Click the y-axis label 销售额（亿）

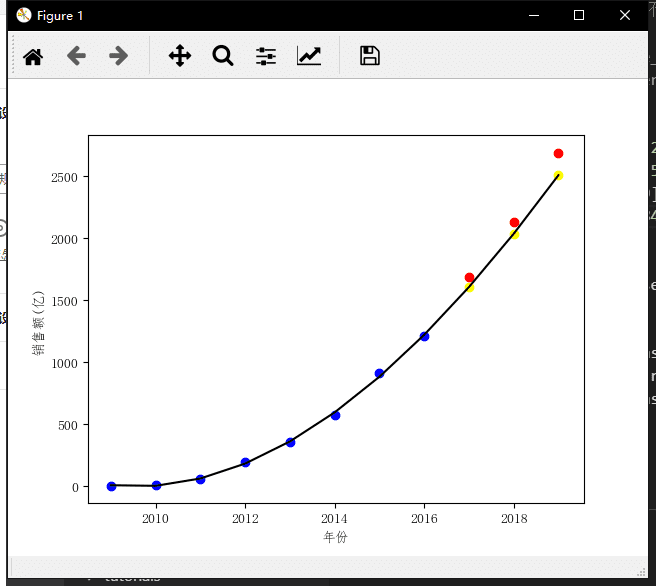(x=39, y=319)
